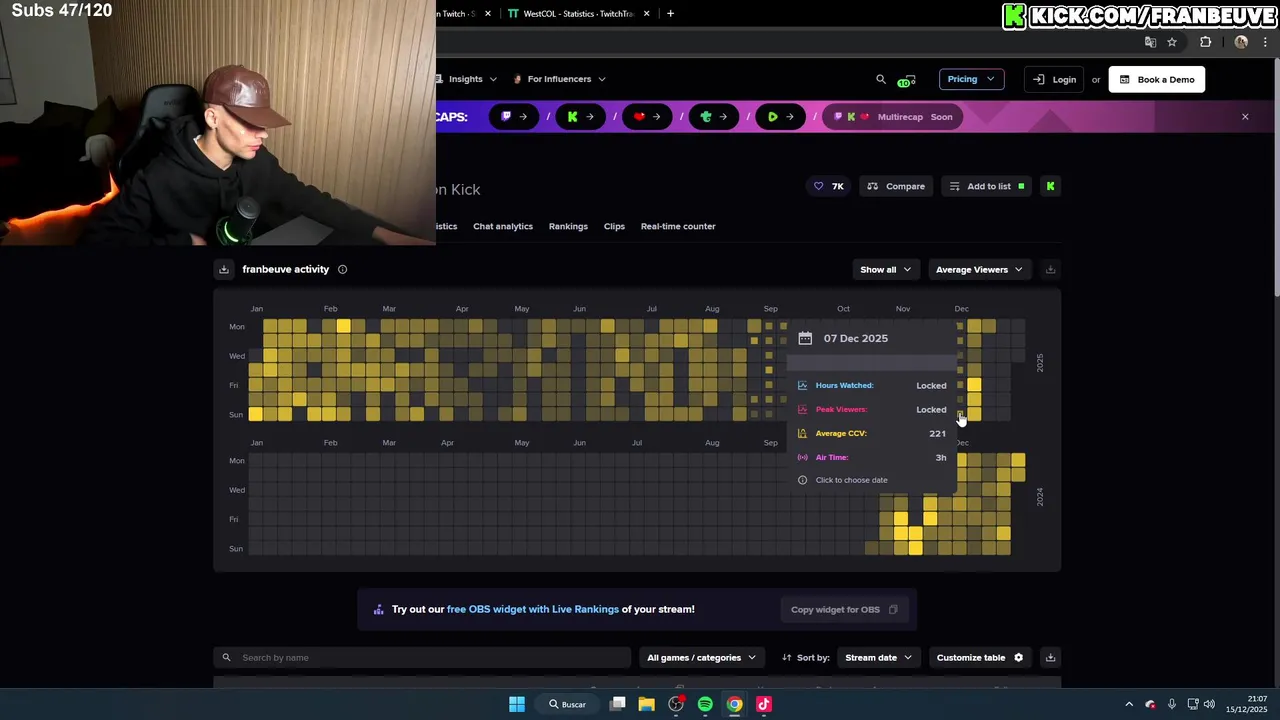This screenshot has width=1280, height=720.
Task: Click the Compare button
Action: coord(896,186)
